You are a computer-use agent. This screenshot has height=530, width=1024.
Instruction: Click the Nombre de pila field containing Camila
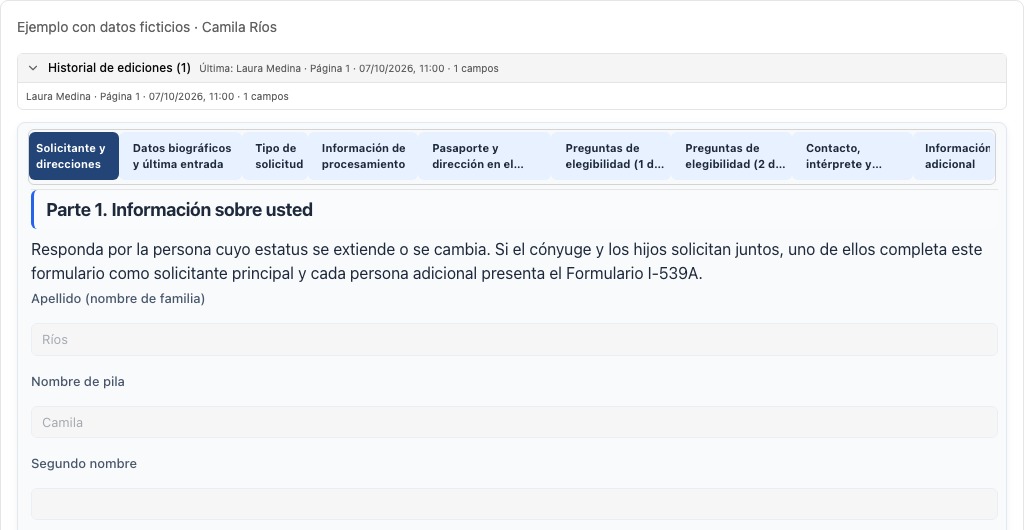pos(514,422)
